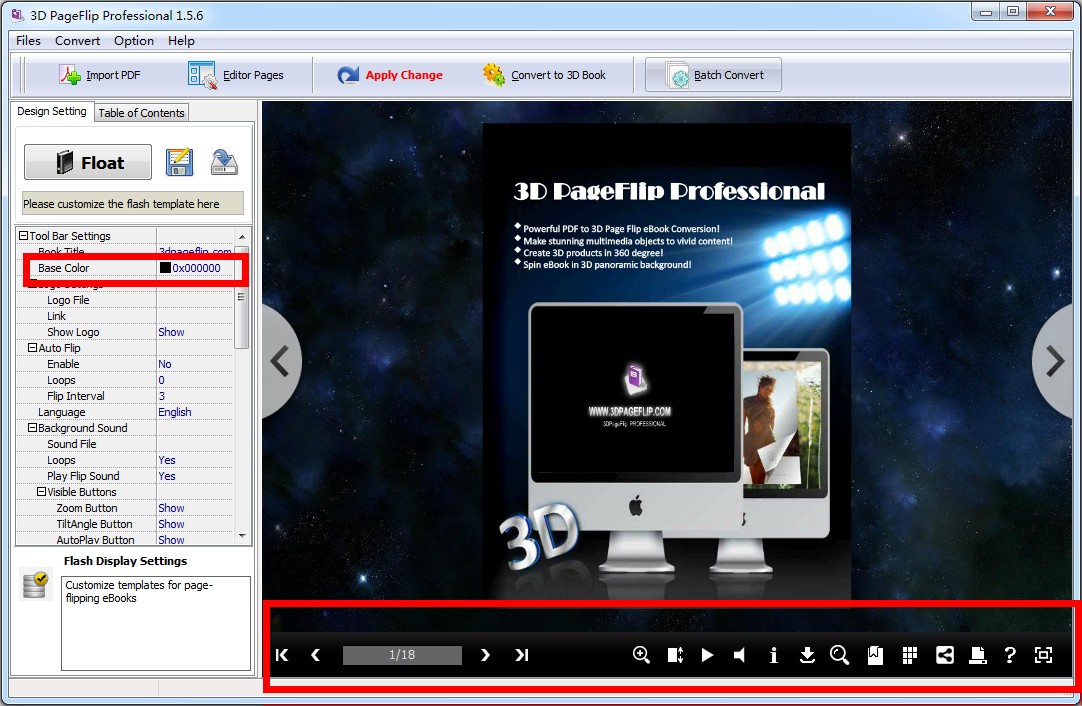Image resolution: width=1082 pixels, height=706 pixels.
Task: Change Play Flip Sound value Yes
Action: (167, 476)
